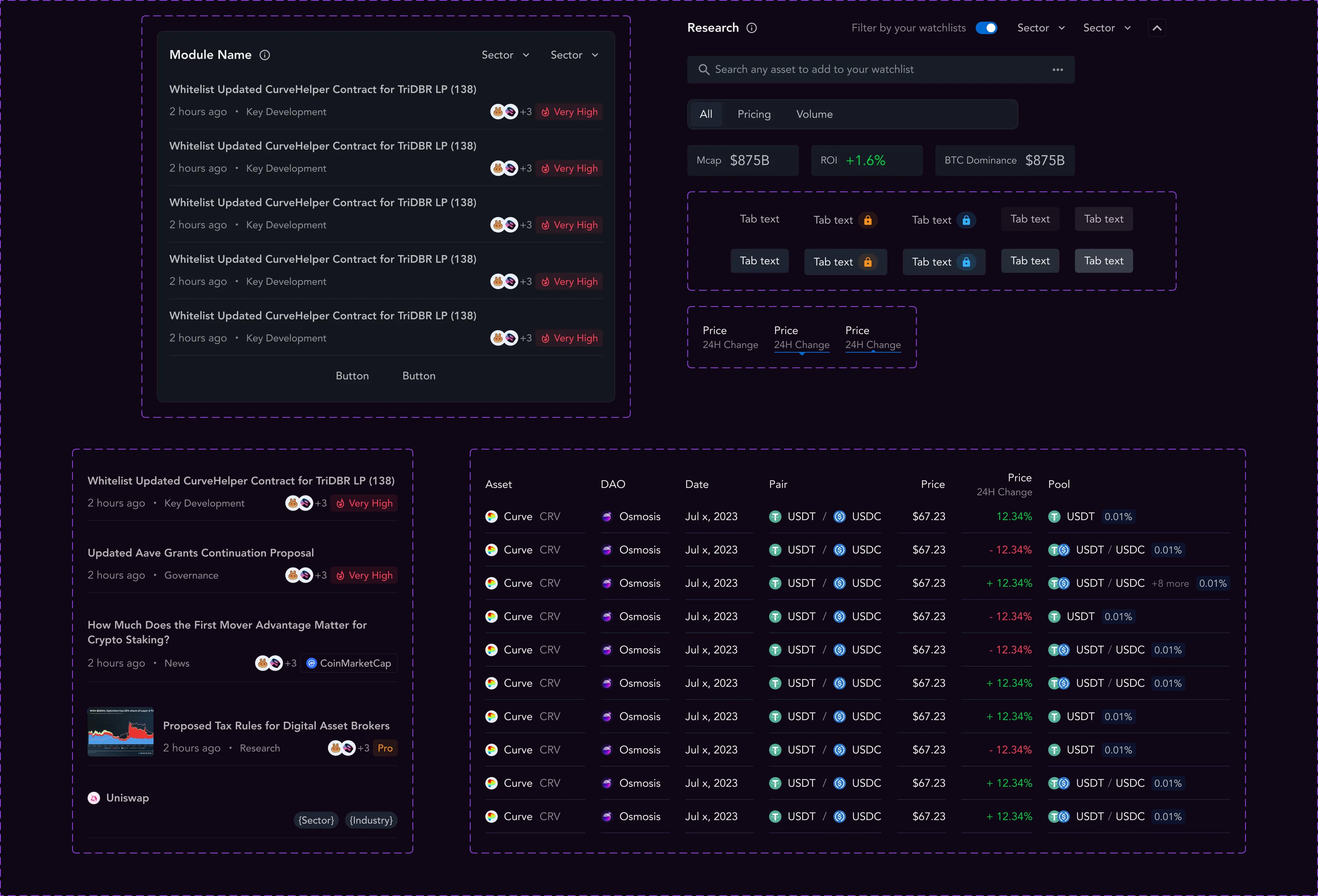
Task: Click the Uniswap logo icon
Action: [x=94, y=798]
